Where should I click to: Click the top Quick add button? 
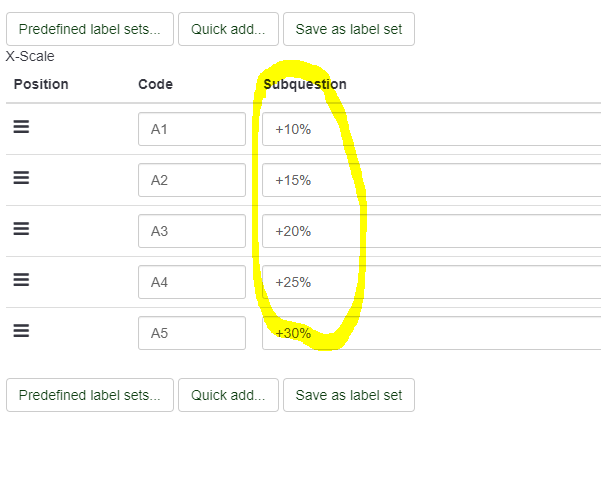pos(228,29)
